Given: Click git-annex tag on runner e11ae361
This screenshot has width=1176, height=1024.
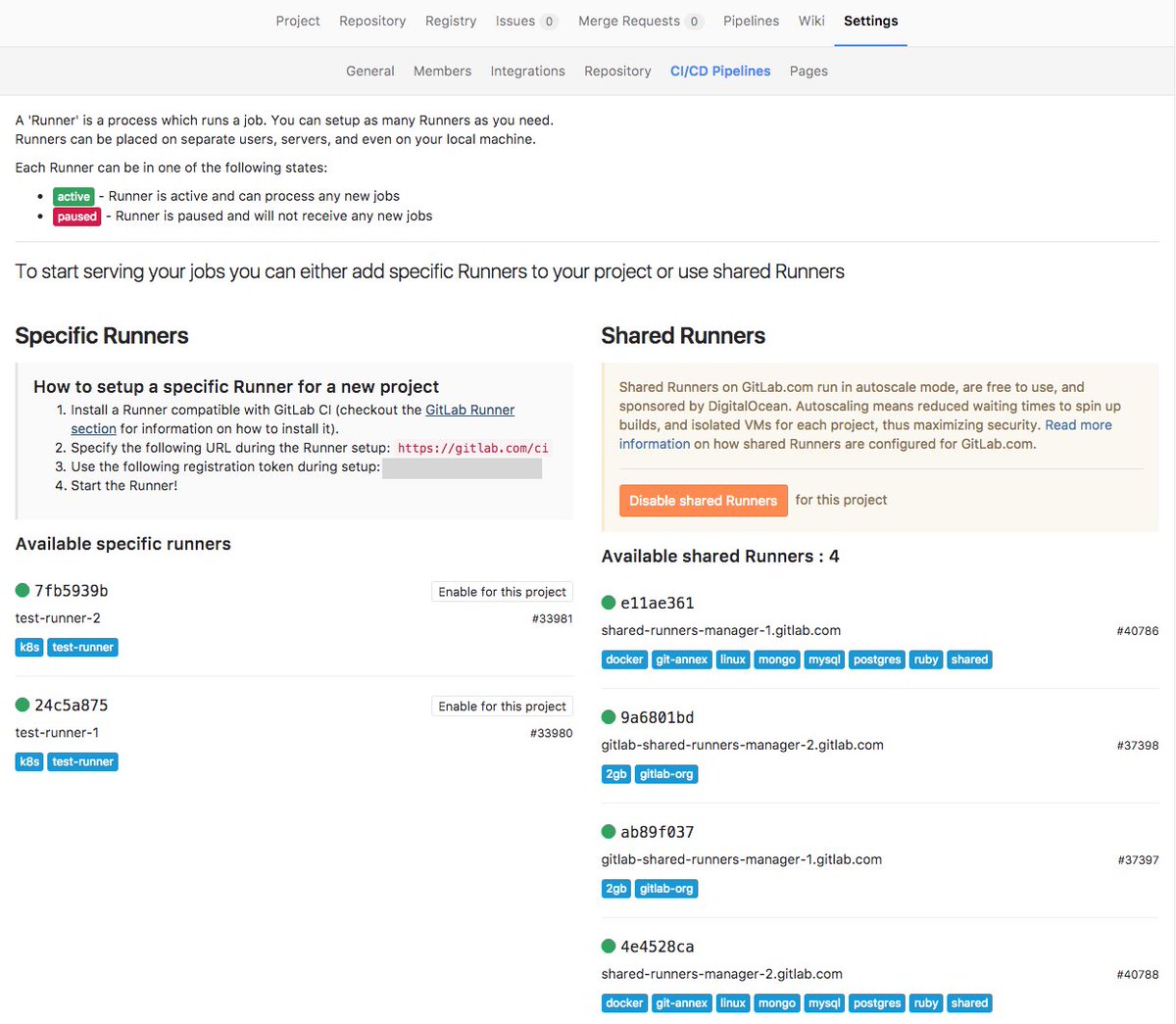Looking at the screenshot, I should [682, 660].
